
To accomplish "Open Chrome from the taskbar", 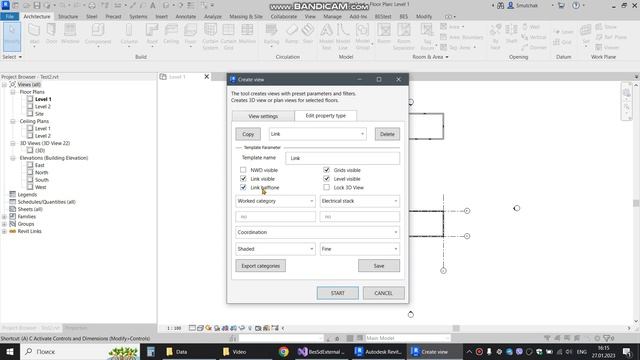I will 284,351.
